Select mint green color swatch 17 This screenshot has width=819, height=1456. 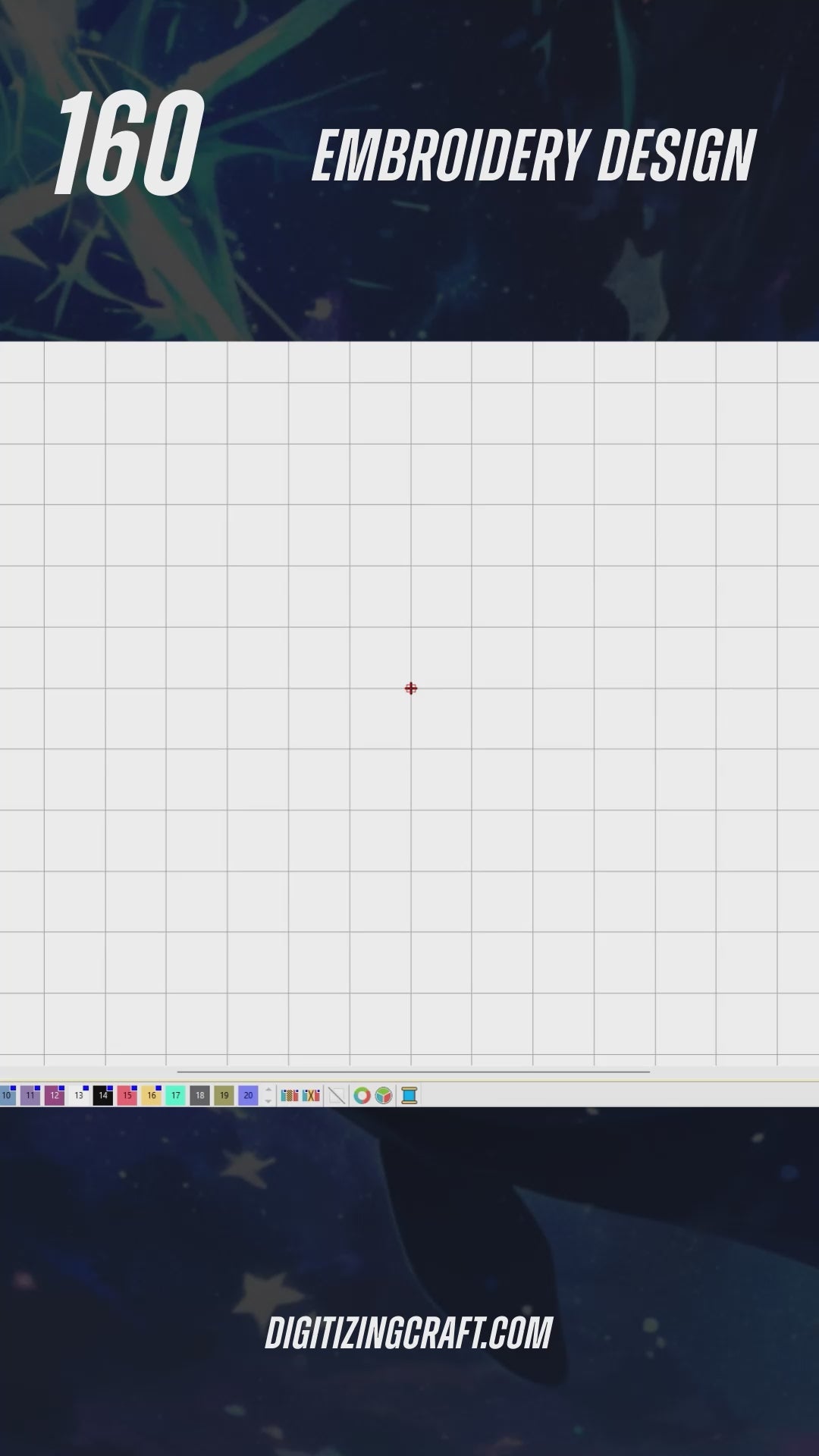pos(176,1096)
